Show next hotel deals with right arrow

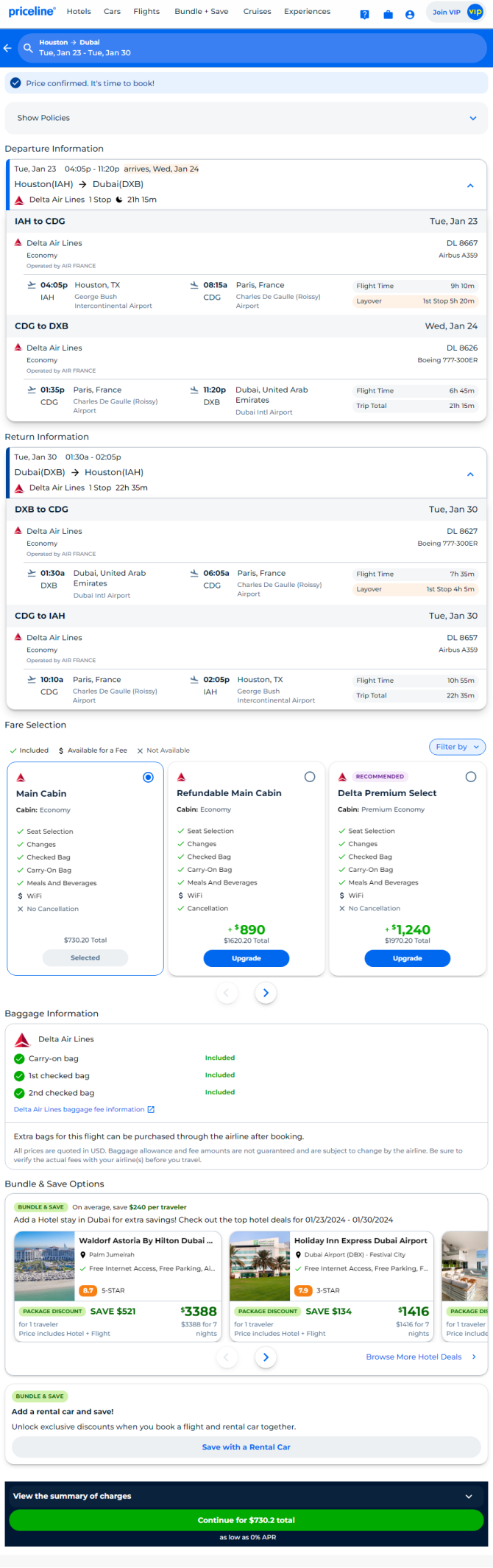pyautogui.click(x=266, y=1357)
